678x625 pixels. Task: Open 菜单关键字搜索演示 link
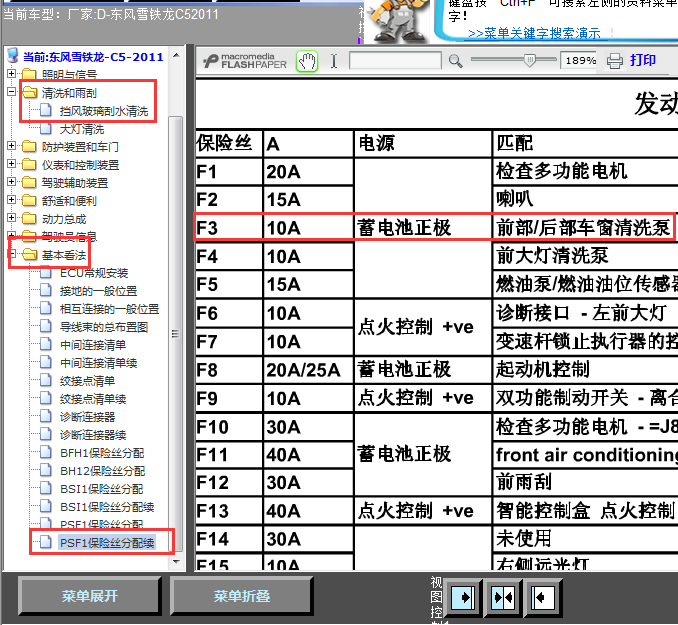click(x=534, y=33)
